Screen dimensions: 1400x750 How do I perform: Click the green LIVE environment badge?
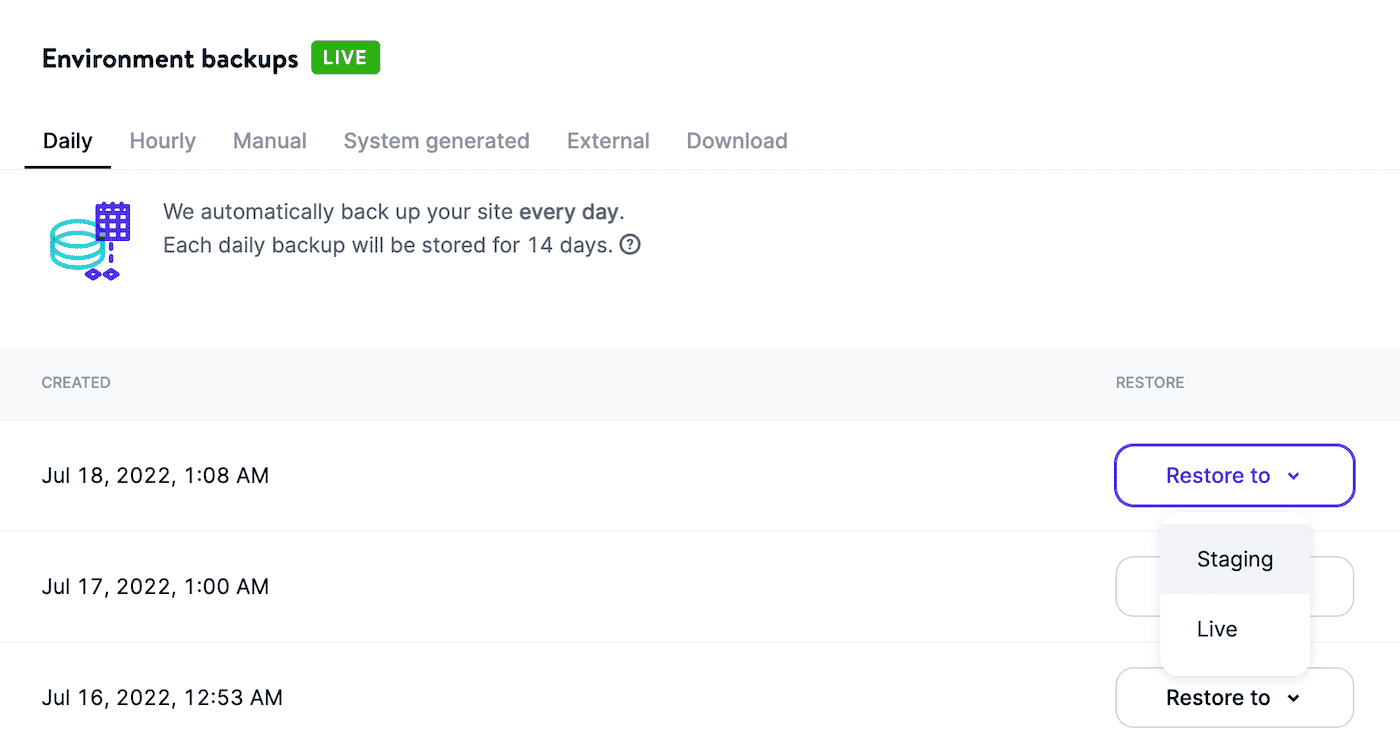345,58
